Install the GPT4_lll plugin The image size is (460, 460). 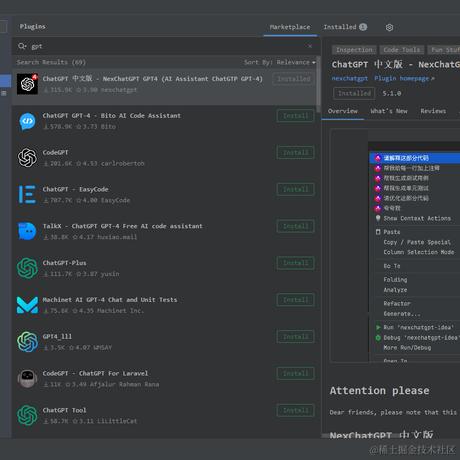pyautogui.click(x=296, y=337)
